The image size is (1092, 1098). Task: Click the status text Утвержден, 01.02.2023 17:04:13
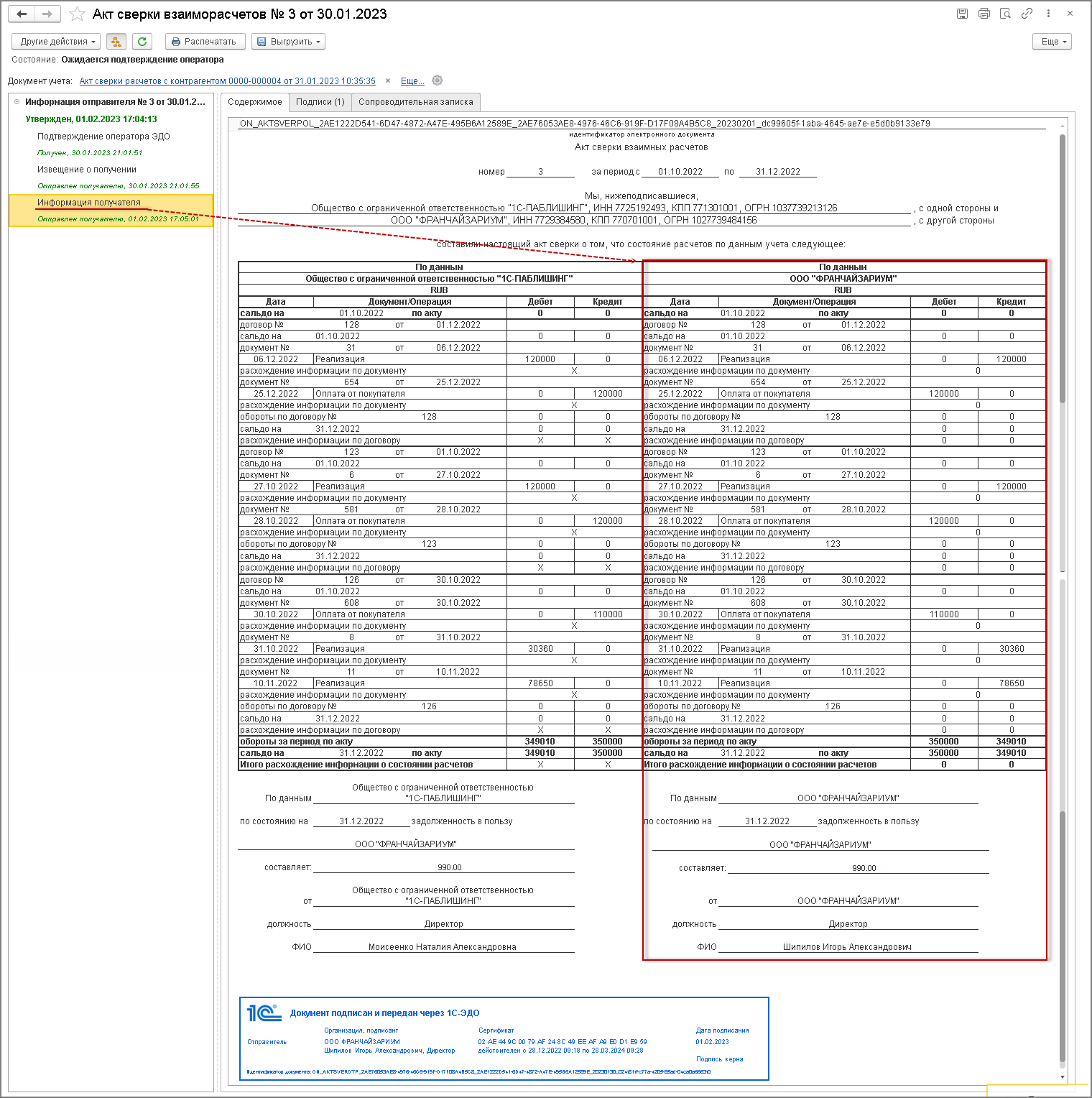tap(91, 119)
